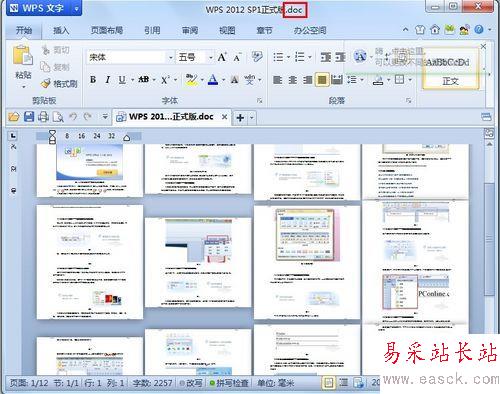Screen dimensions: 500x394
Task: Click the Undo arrow
Action: point(73,117)
